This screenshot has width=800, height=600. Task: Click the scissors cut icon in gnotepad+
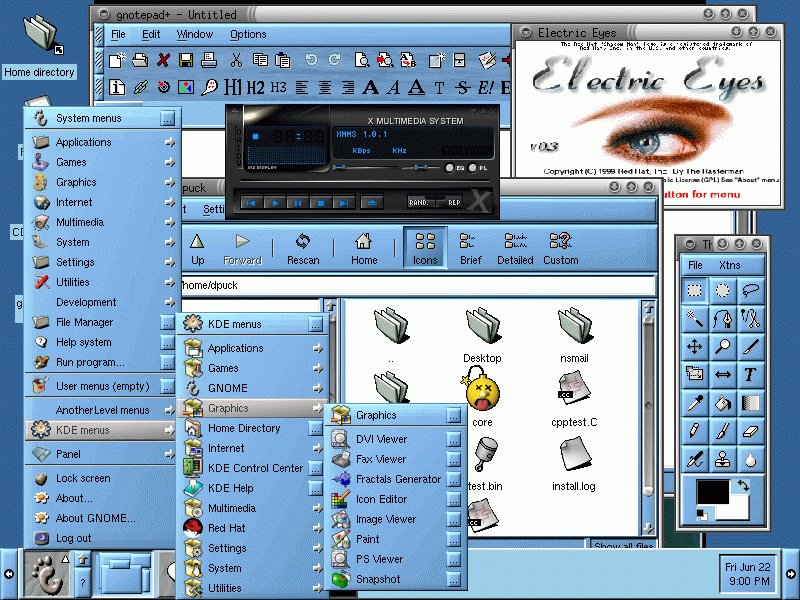click(236, 60)
